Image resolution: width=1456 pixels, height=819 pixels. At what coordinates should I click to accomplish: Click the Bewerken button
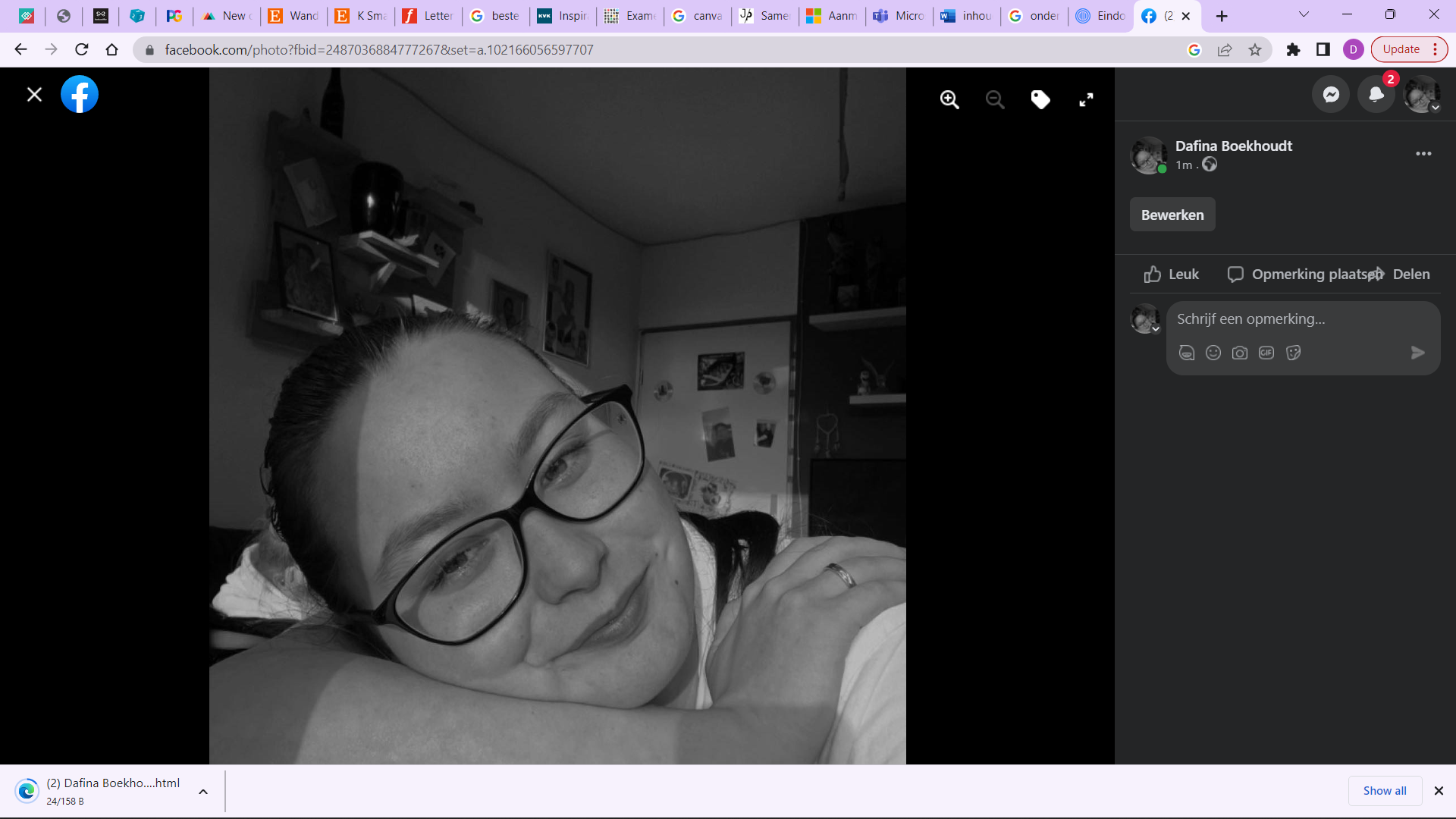1172,215
